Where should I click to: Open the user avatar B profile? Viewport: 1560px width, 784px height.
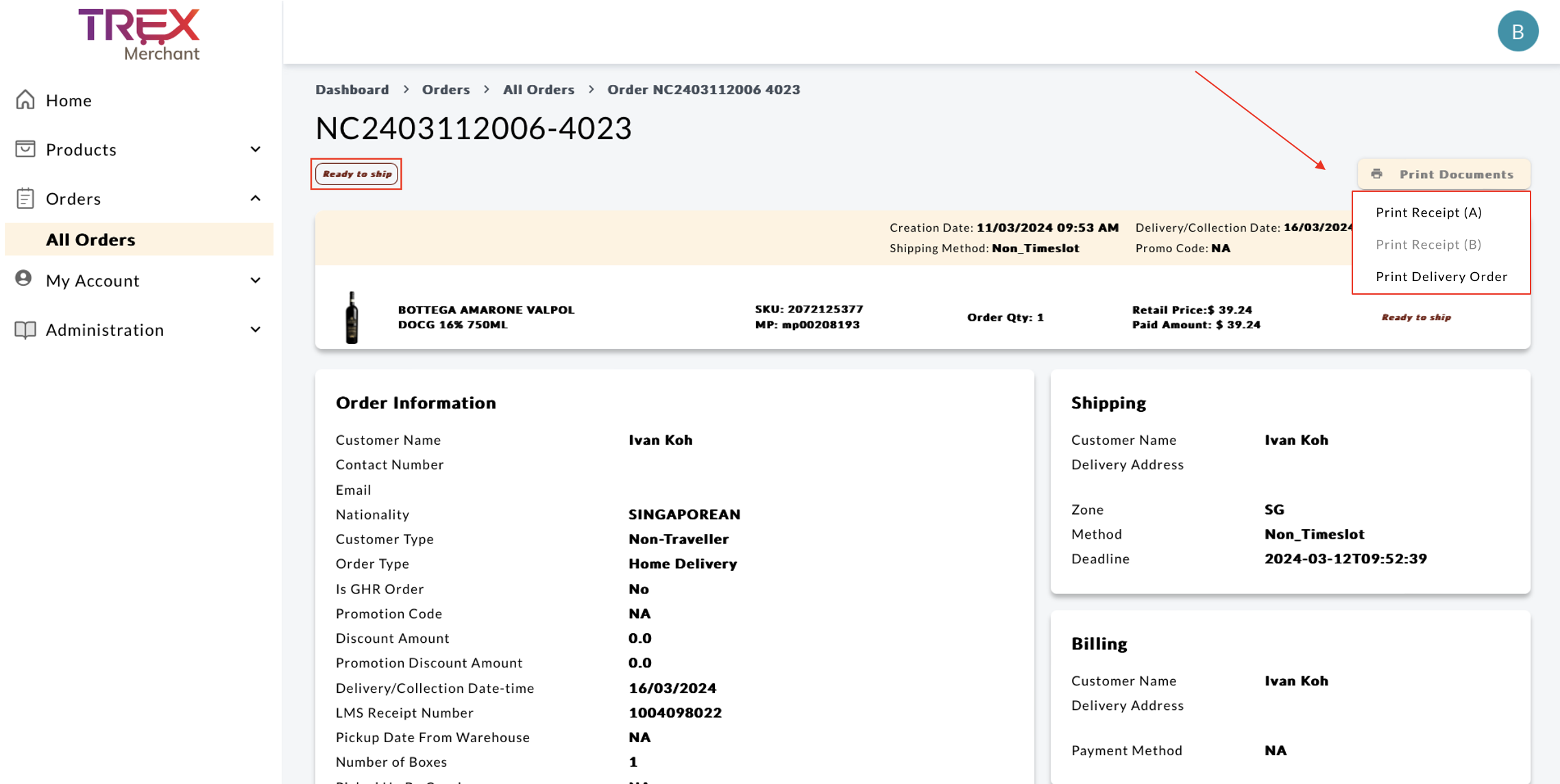pyautogui.click(x=1518, y=31)
